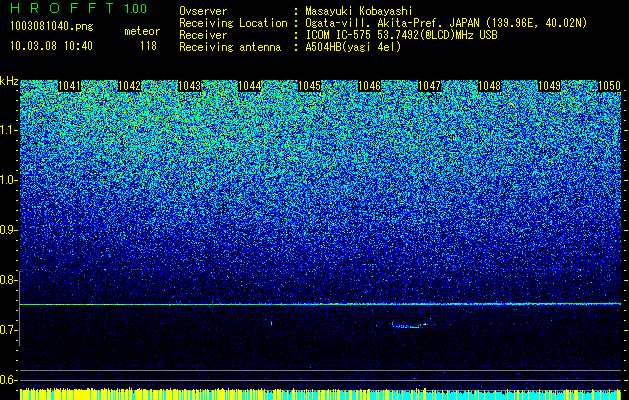This screenshot has width=629, height=400.
Task: Click the Receiver field label
Action: pos(203,35)
